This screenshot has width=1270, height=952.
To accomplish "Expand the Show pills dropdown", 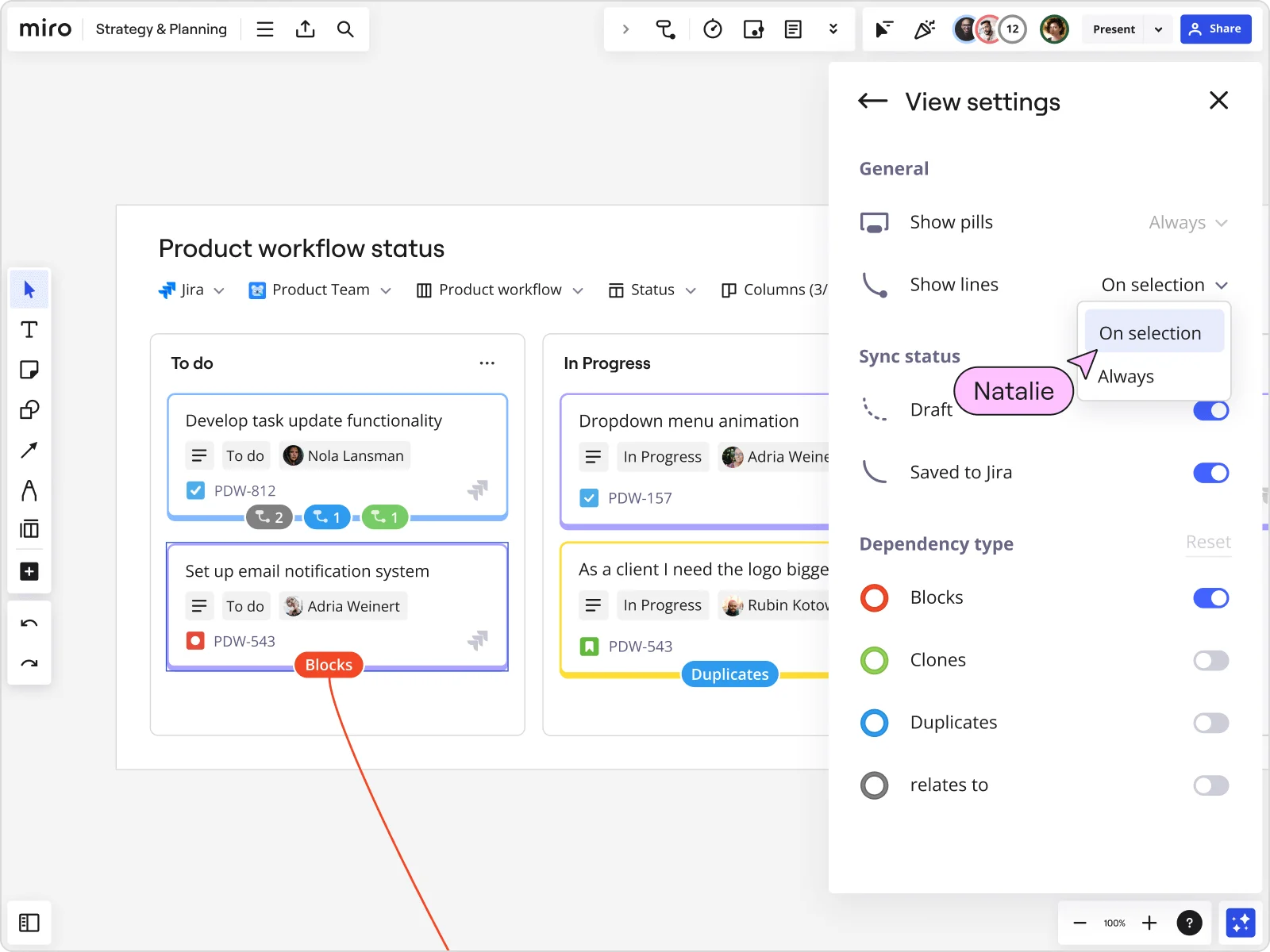I will coord(1187,223).
